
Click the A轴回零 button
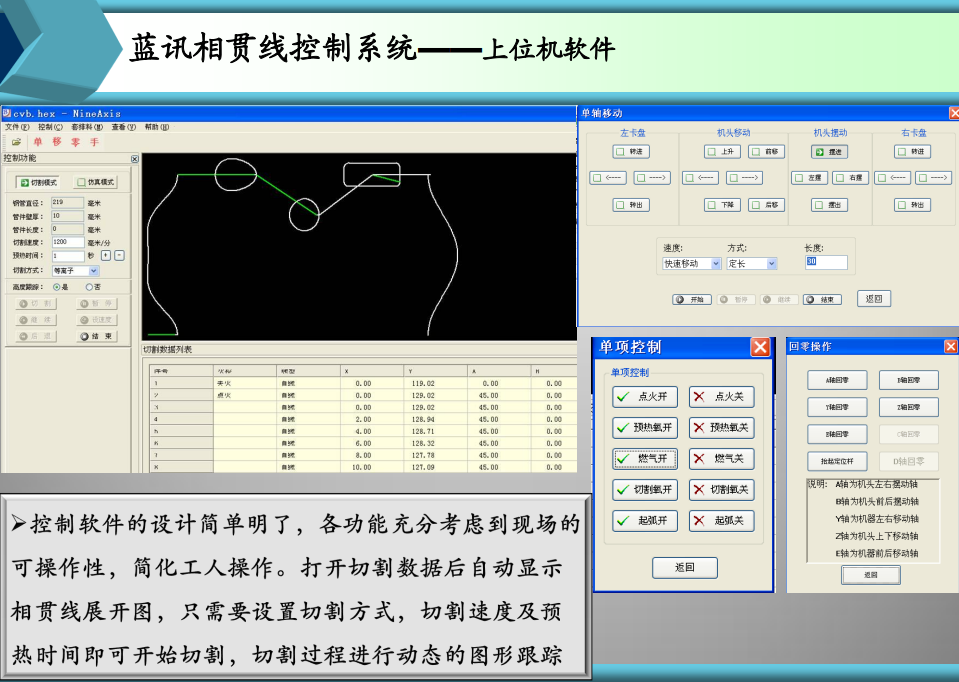[x=836, y=380]
